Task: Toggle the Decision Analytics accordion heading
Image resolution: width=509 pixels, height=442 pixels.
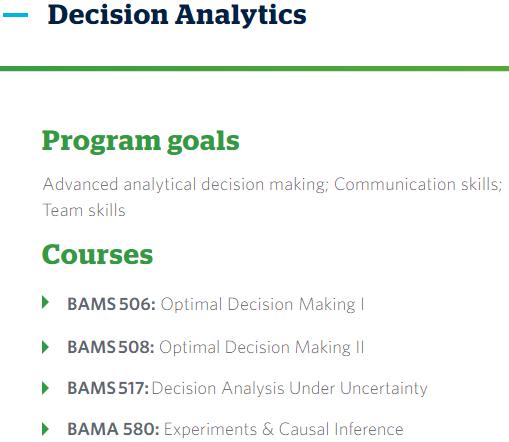Action: [x=177, y=15]
